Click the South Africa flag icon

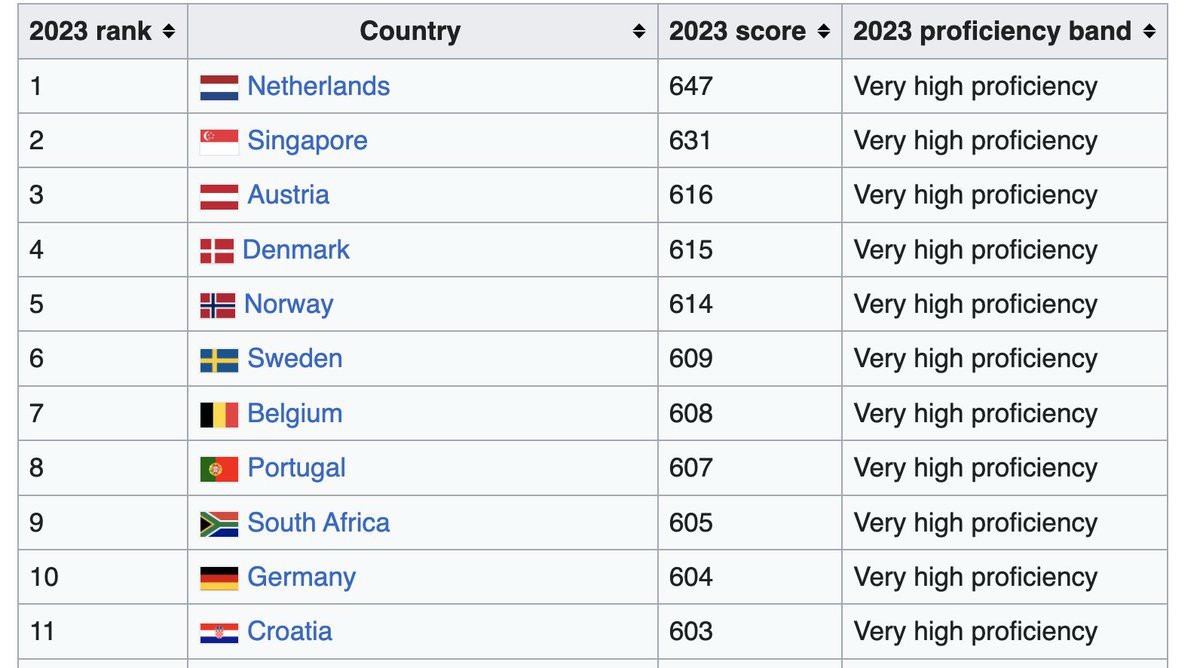[219, 523]
